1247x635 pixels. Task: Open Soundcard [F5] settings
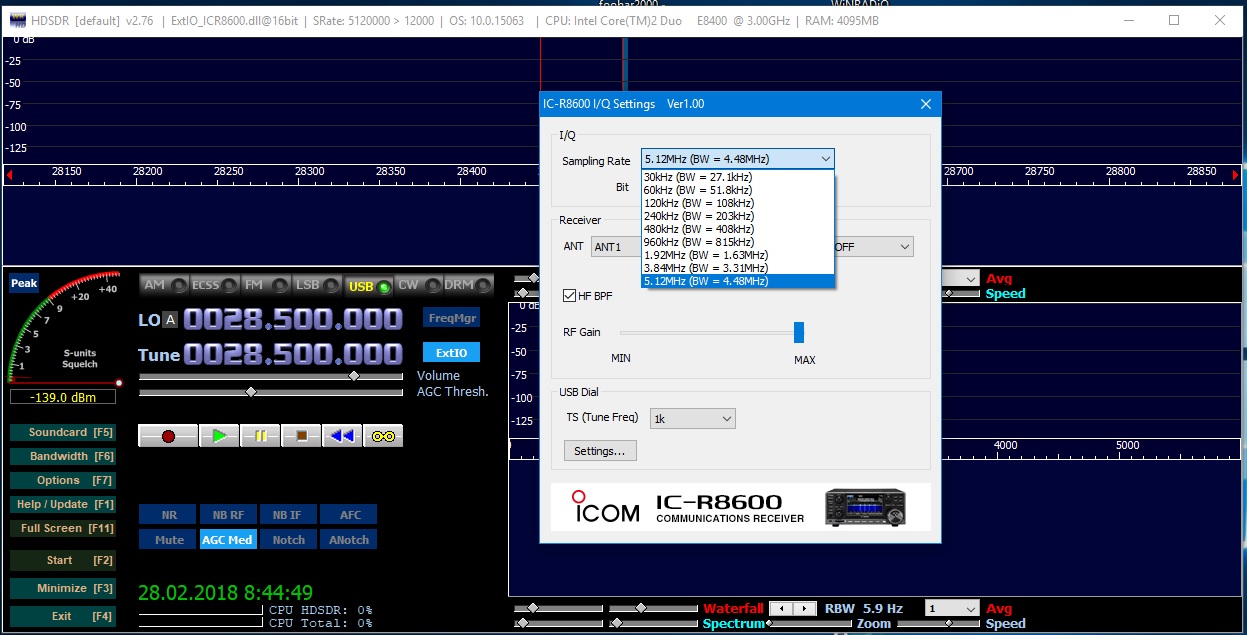(x=63, y=433)
